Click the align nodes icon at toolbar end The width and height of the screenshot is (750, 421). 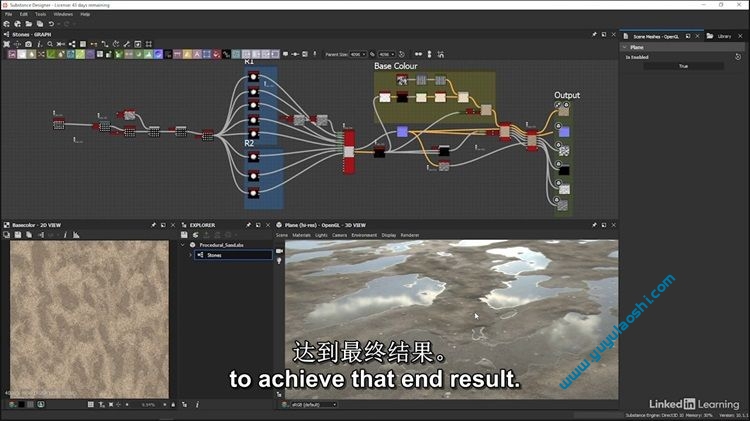tap(441, 55)
